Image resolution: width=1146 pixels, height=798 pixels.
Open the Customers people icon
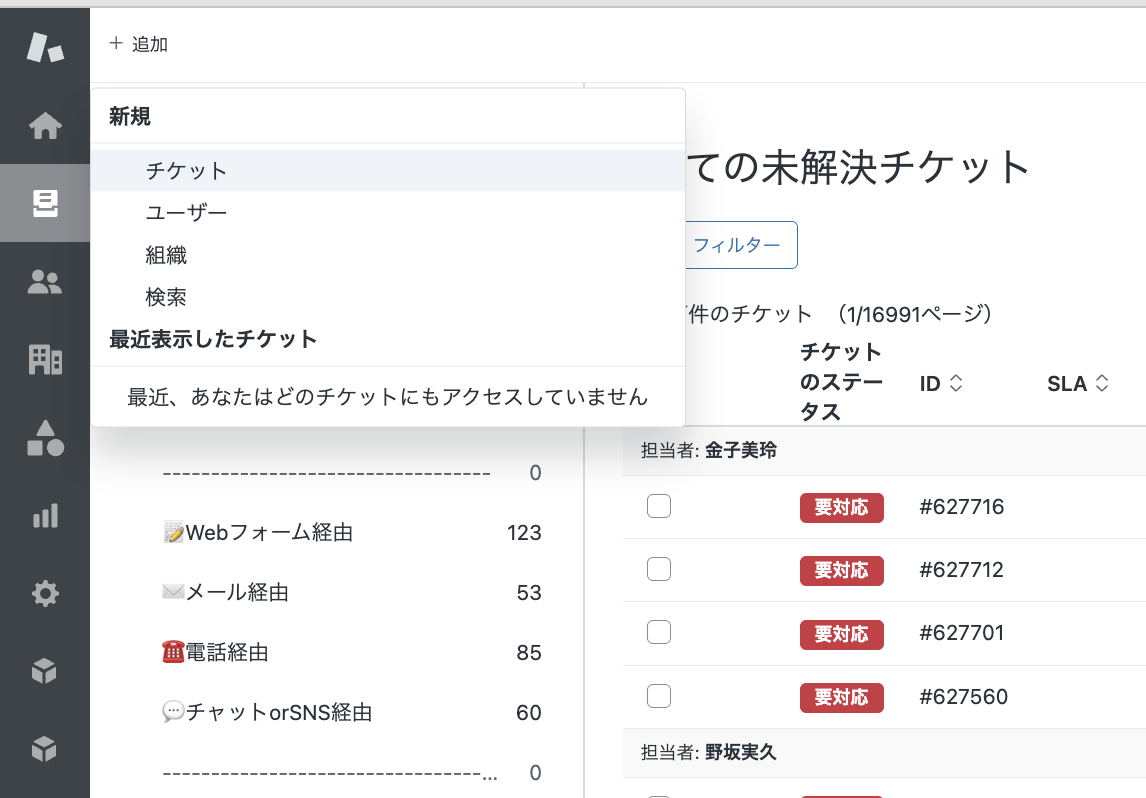(x=45, y=282)
